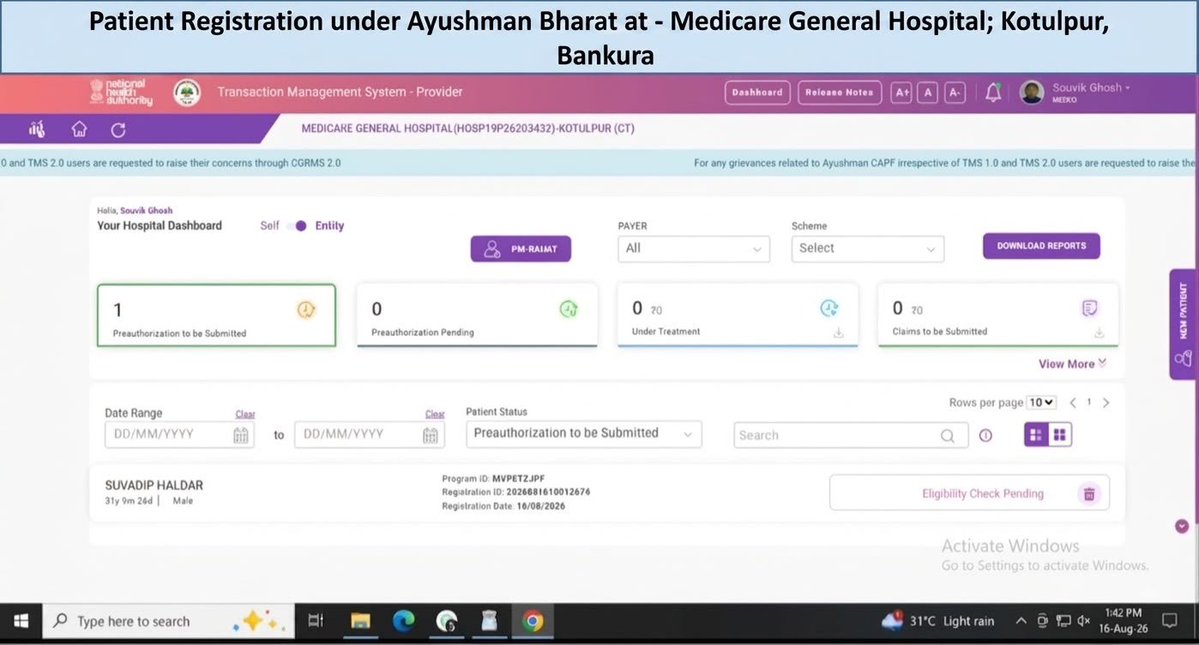This screenshot has height=645, width=1199.
Task: Click Medicare General Hospital breadcrumb text
Action: pyautogui.click(x=467, y=128)
